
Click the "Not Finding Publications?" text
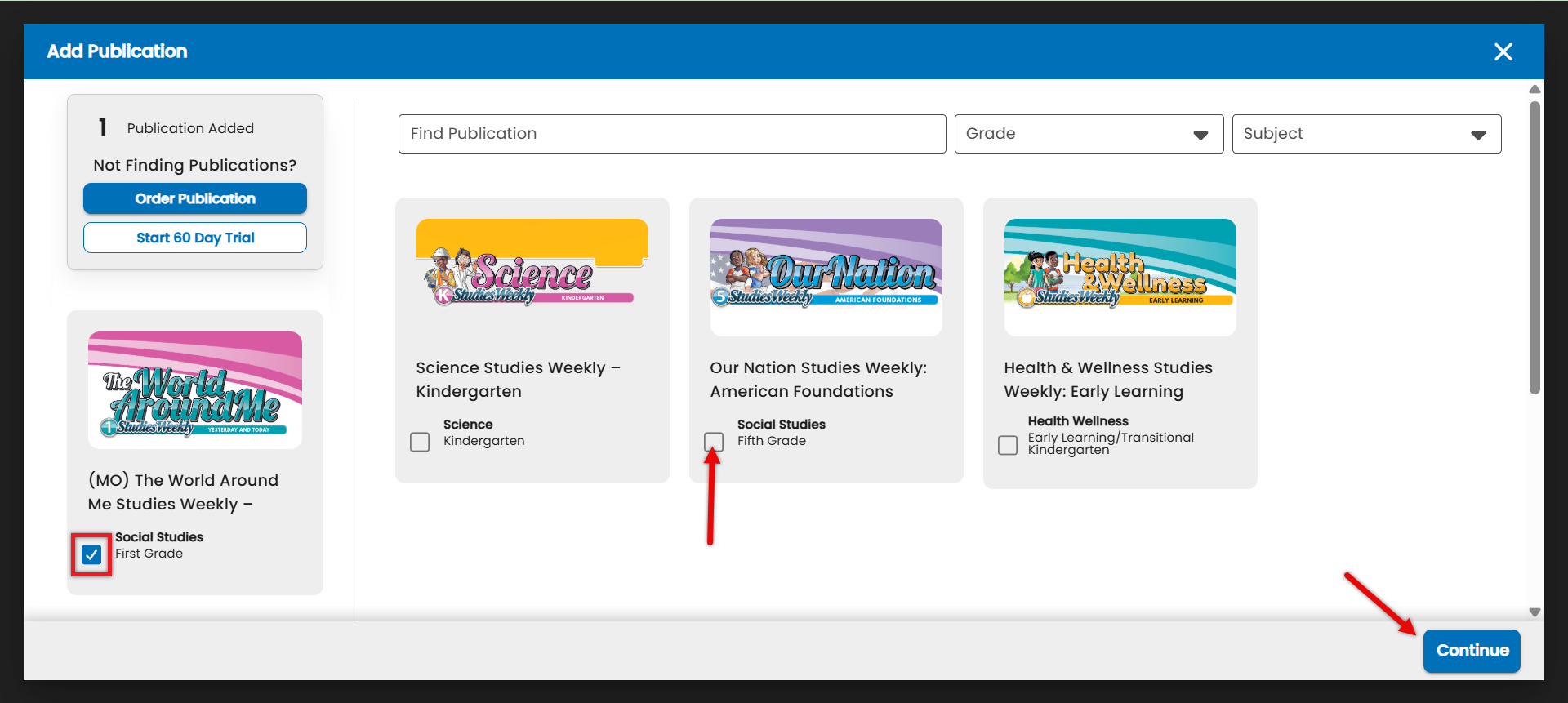coord(195,165)
